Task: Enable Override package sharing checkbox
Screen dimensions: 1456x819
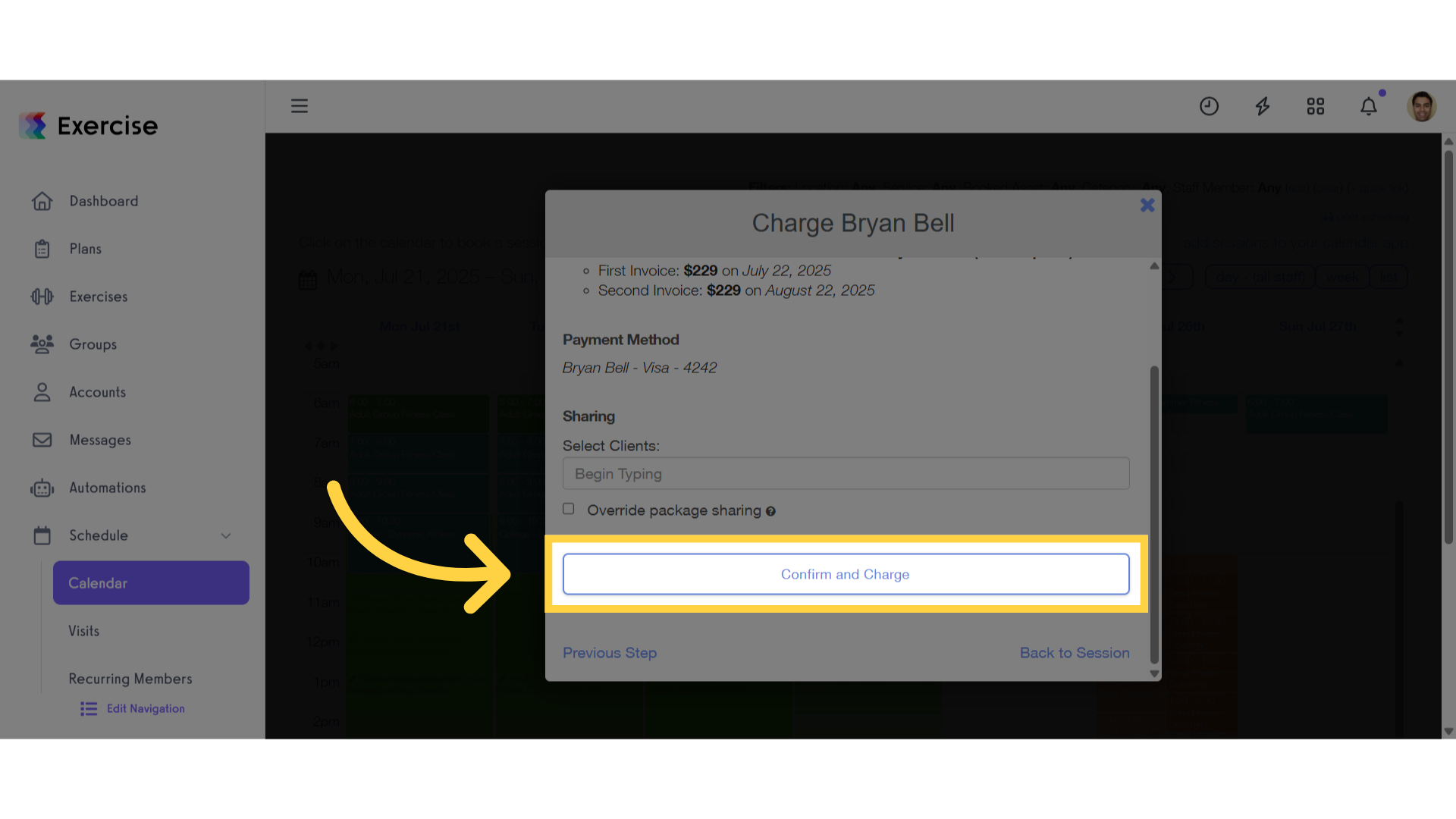Action: 569,509
